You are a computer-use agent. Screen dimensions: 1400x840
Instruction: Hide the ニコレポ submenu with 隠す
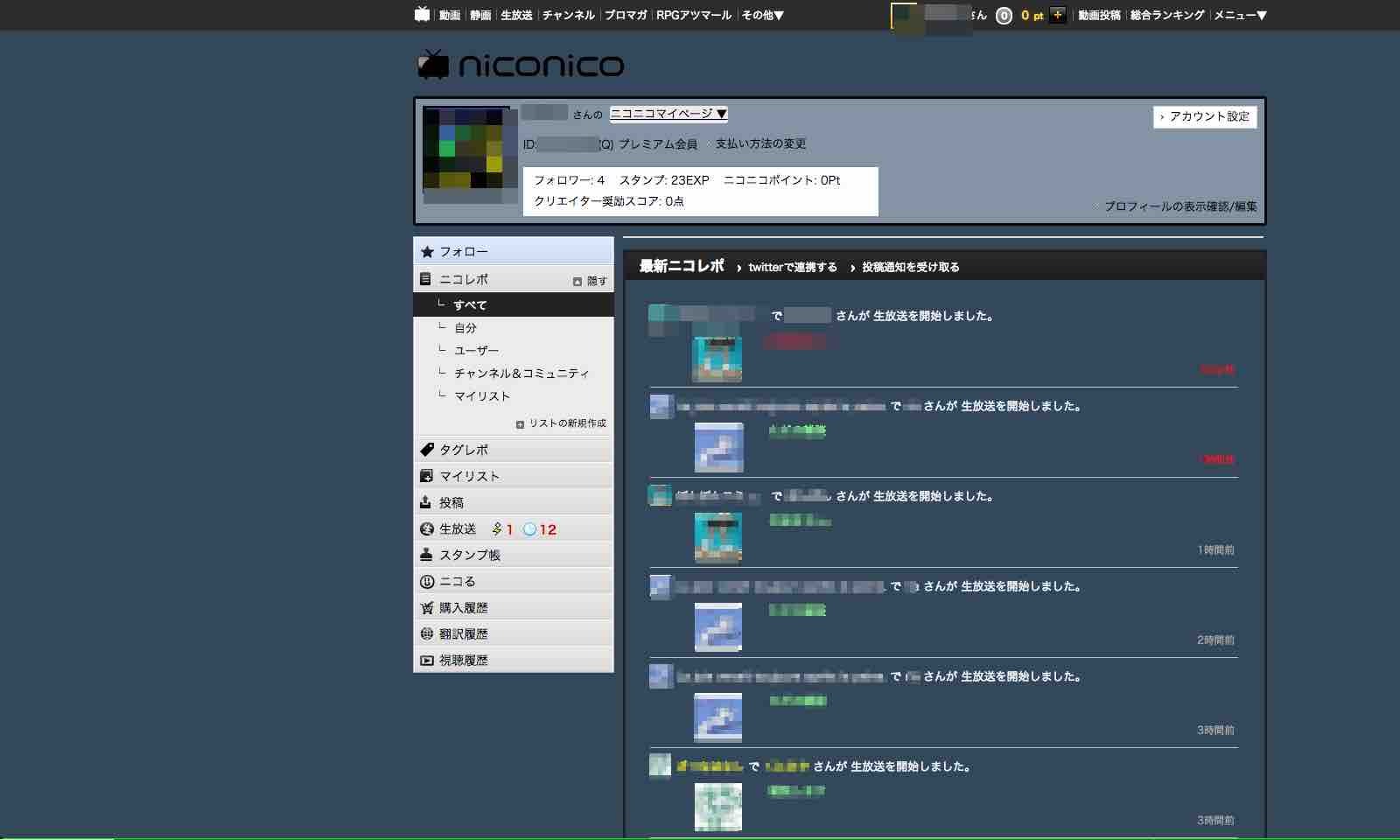tap(590, 281)
